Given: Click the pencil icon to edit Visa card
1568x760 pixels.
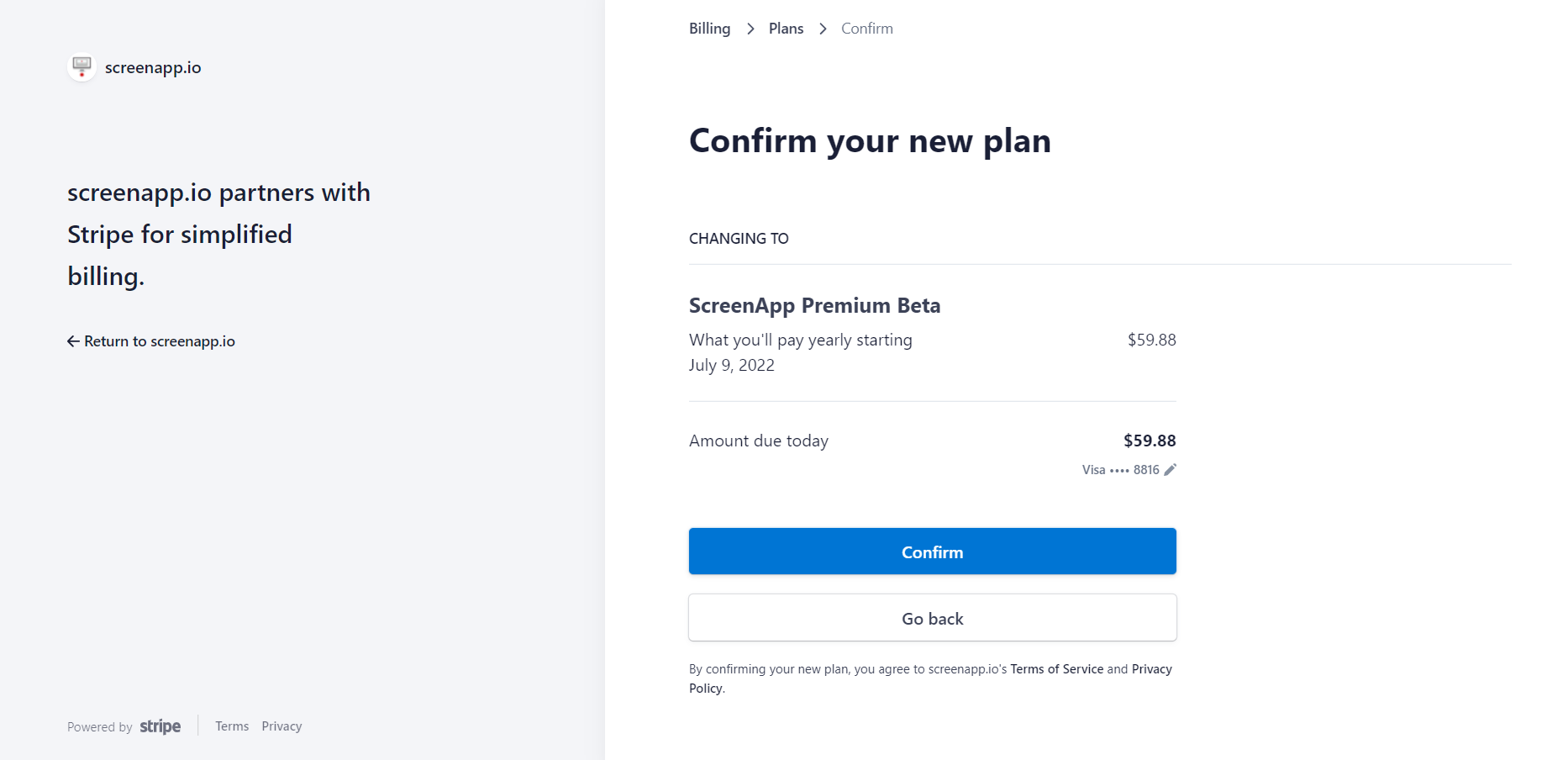Looking at the screenshot, I should click(x=1170, y=470).
